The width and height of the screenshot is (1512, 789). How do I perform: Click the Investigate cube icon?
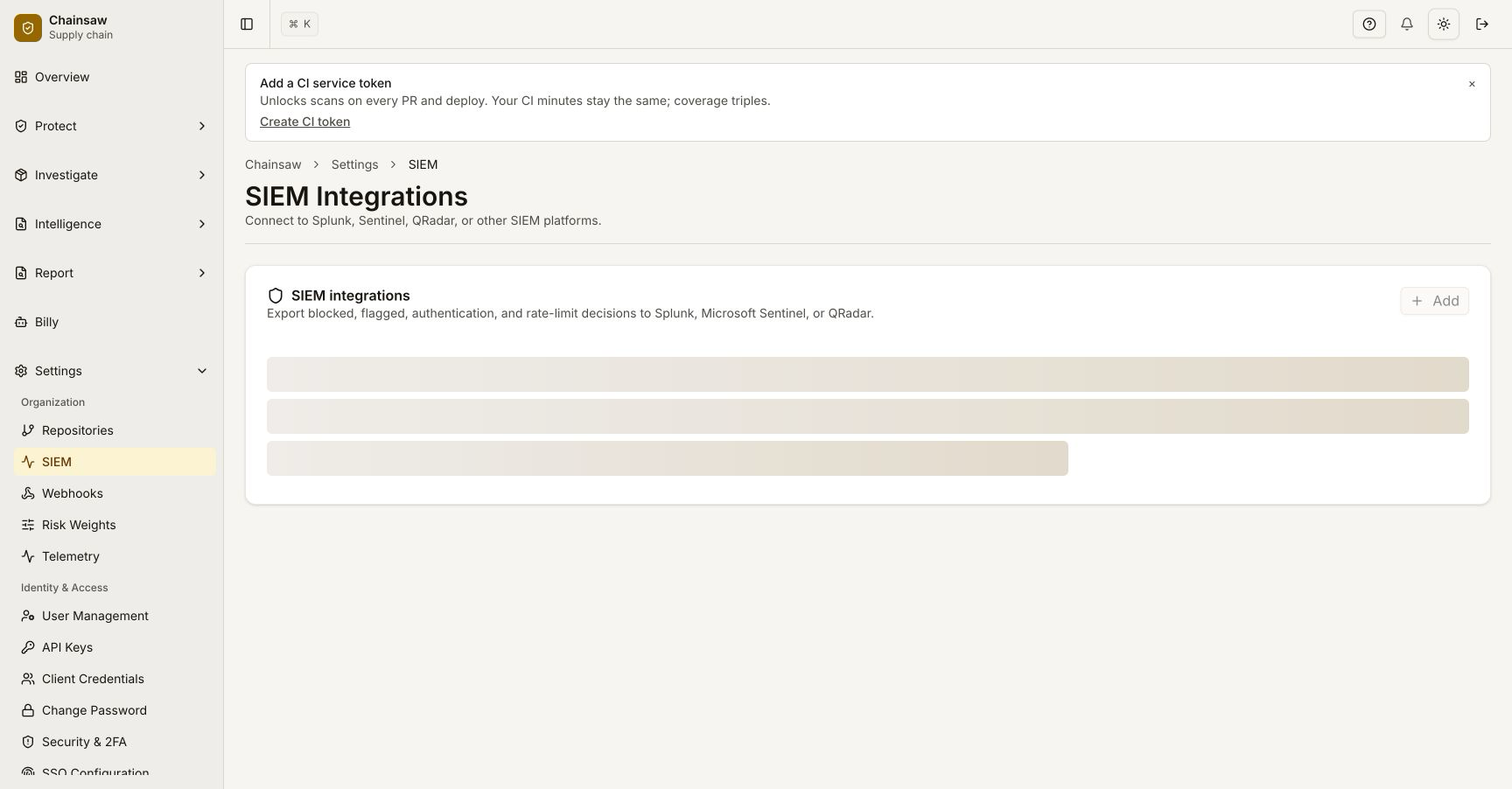[21, 175]
